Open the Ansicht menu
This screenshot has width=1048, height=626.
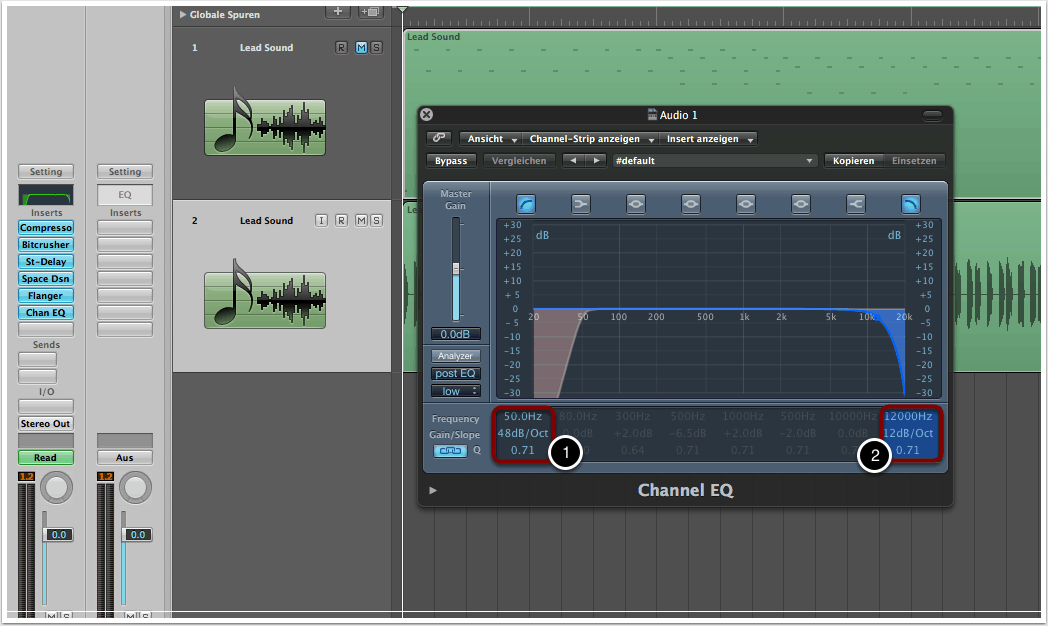491,139
